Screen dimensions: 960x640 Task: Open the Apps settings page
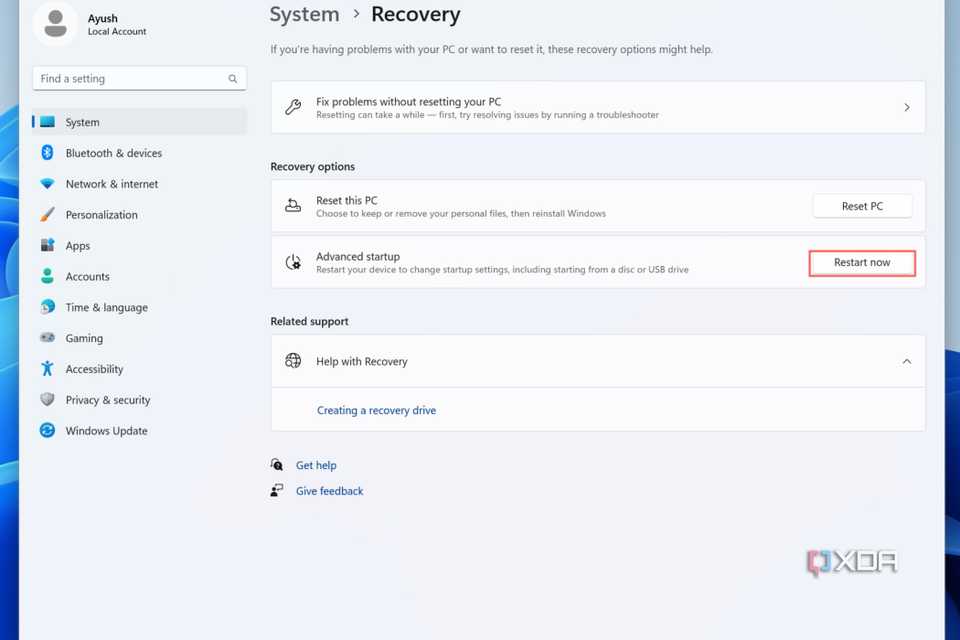tap(140, 245)
